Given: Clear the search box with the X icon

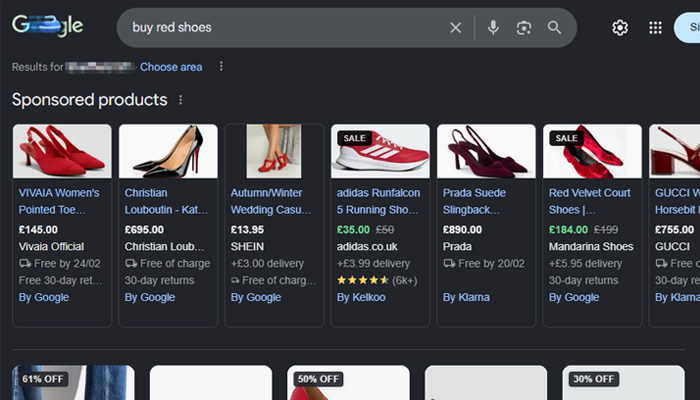Looking at the screenshot, I should (455, 28).
